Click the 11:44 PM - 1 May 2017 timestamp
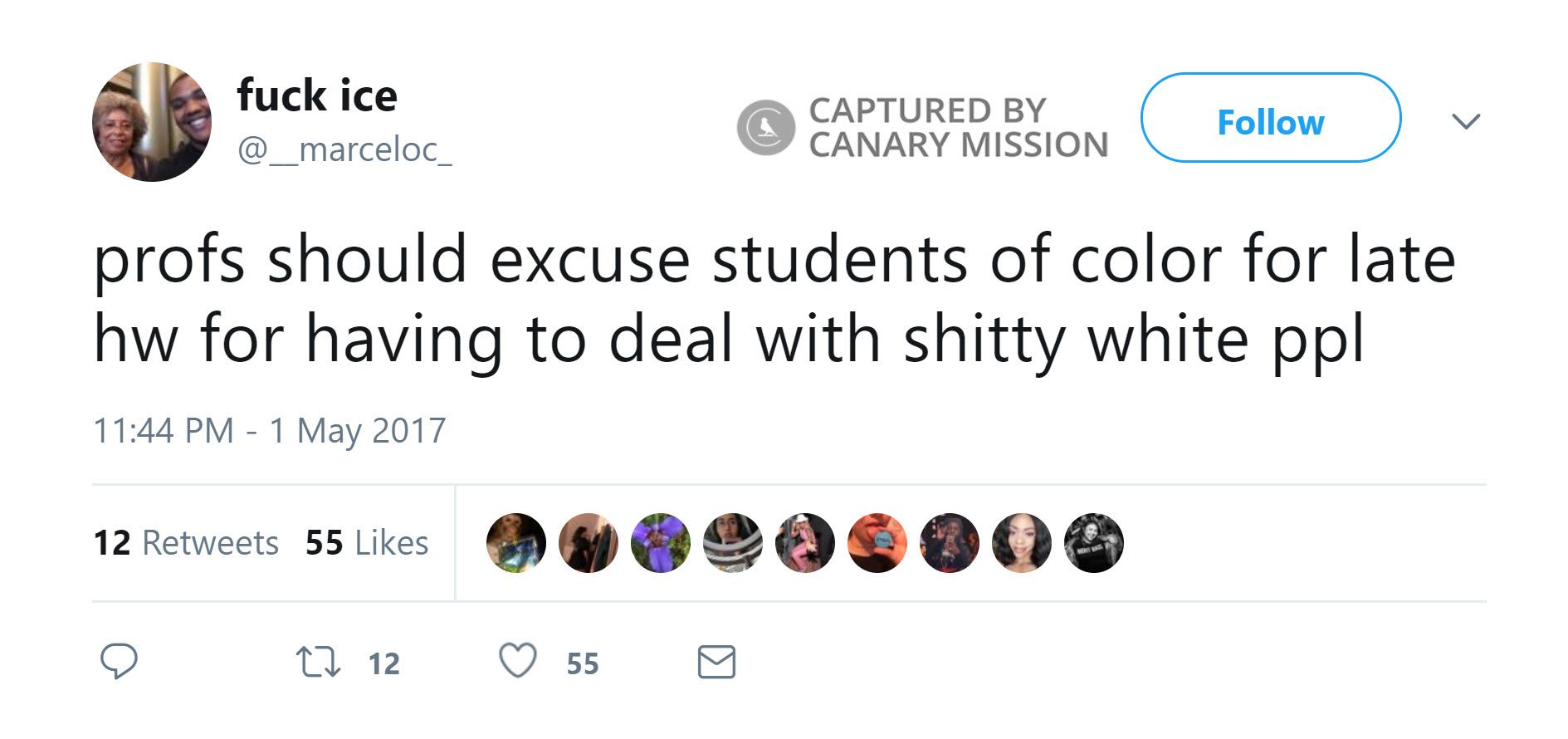The width and height of the screenshot is (1568, 739). click(270, 431)
